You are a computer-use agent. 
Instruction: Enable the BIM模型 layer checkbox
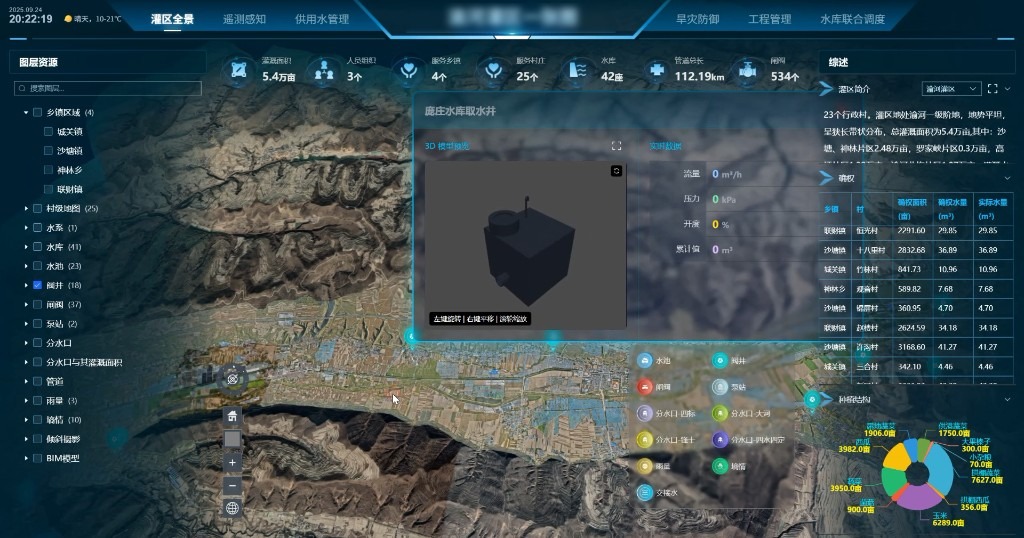pos(37,458)
